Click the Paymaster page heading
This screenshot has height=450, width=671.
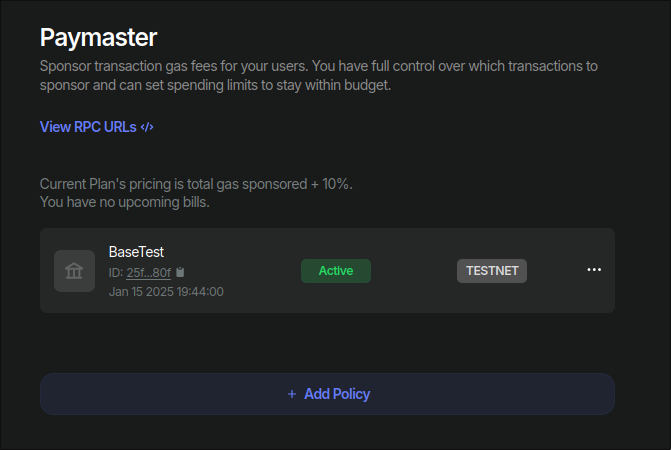point(98,38)
